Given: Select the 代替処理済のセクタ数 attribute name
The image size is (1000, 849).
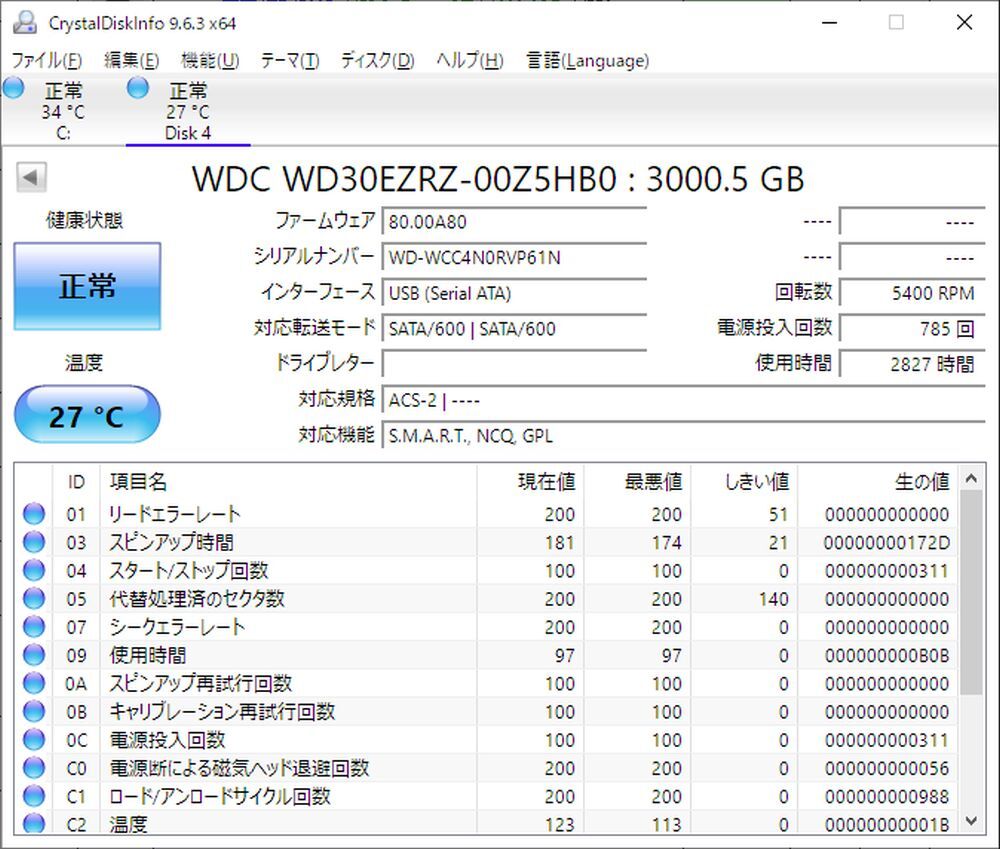Looking at the screenshot, I should pyautogui.click(x=196, y=598).
